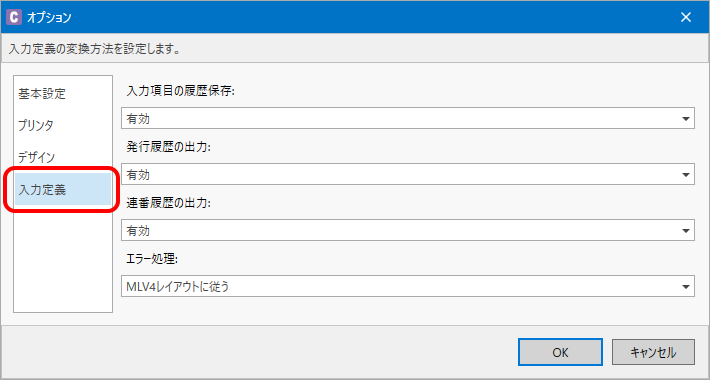Open the プリンタ settings category

pos(36,125)
